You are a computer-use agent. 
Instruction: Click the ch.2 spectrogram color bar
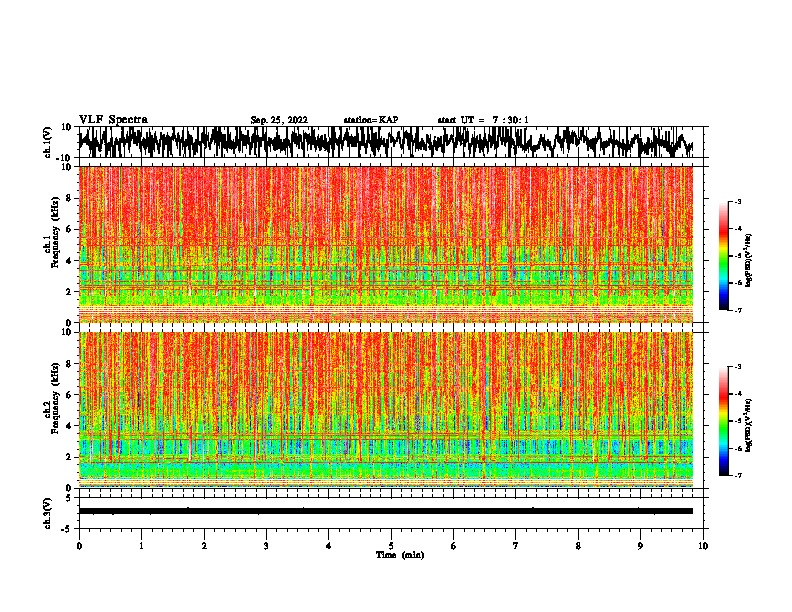(723, 421)
